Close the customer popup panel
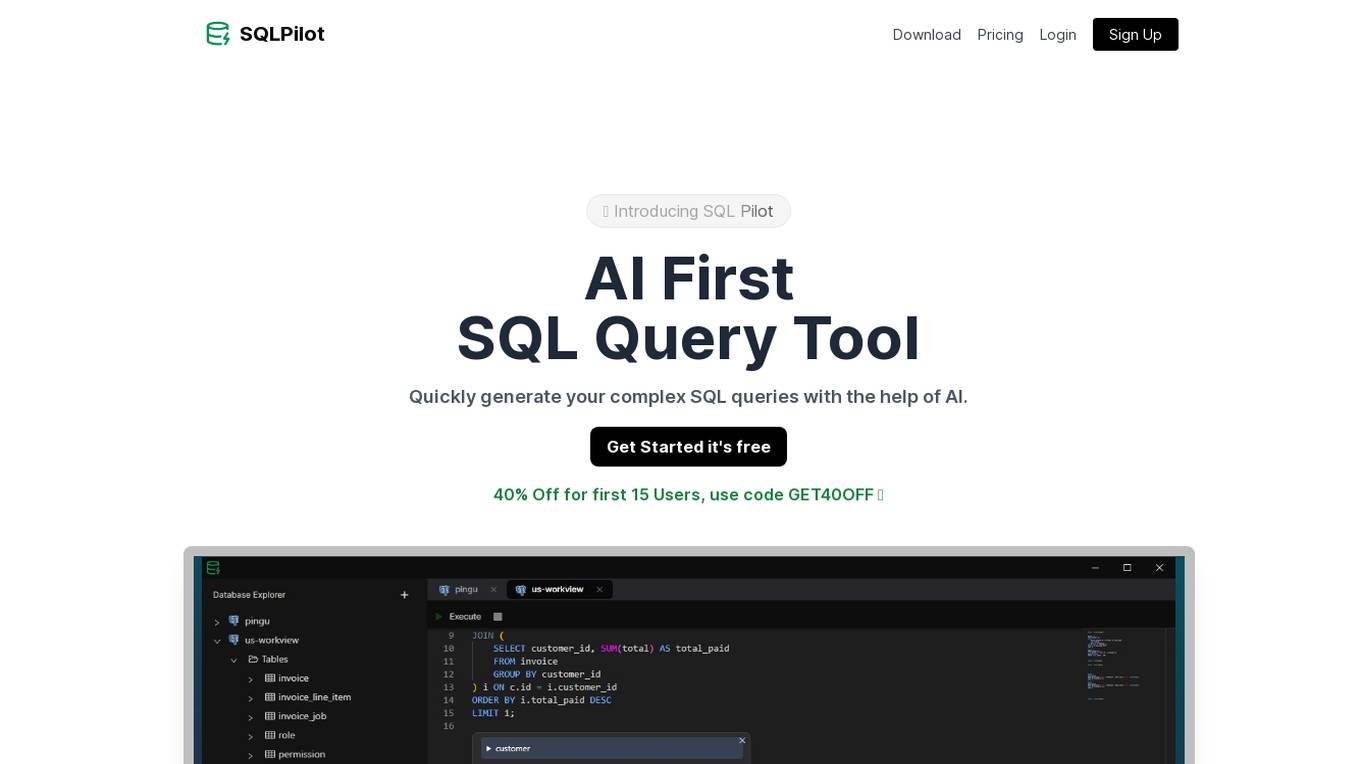The width and height of the screenshot is (1360, 764). pos(742,740)
